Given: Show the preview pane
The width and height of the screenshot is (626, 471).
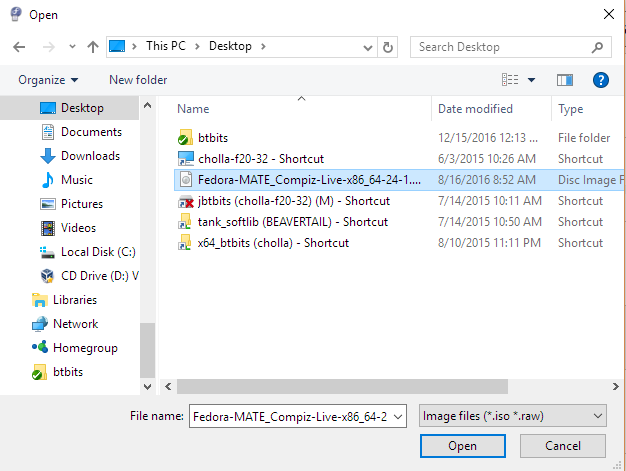Looking at the screenshot, I should point(565,80).
